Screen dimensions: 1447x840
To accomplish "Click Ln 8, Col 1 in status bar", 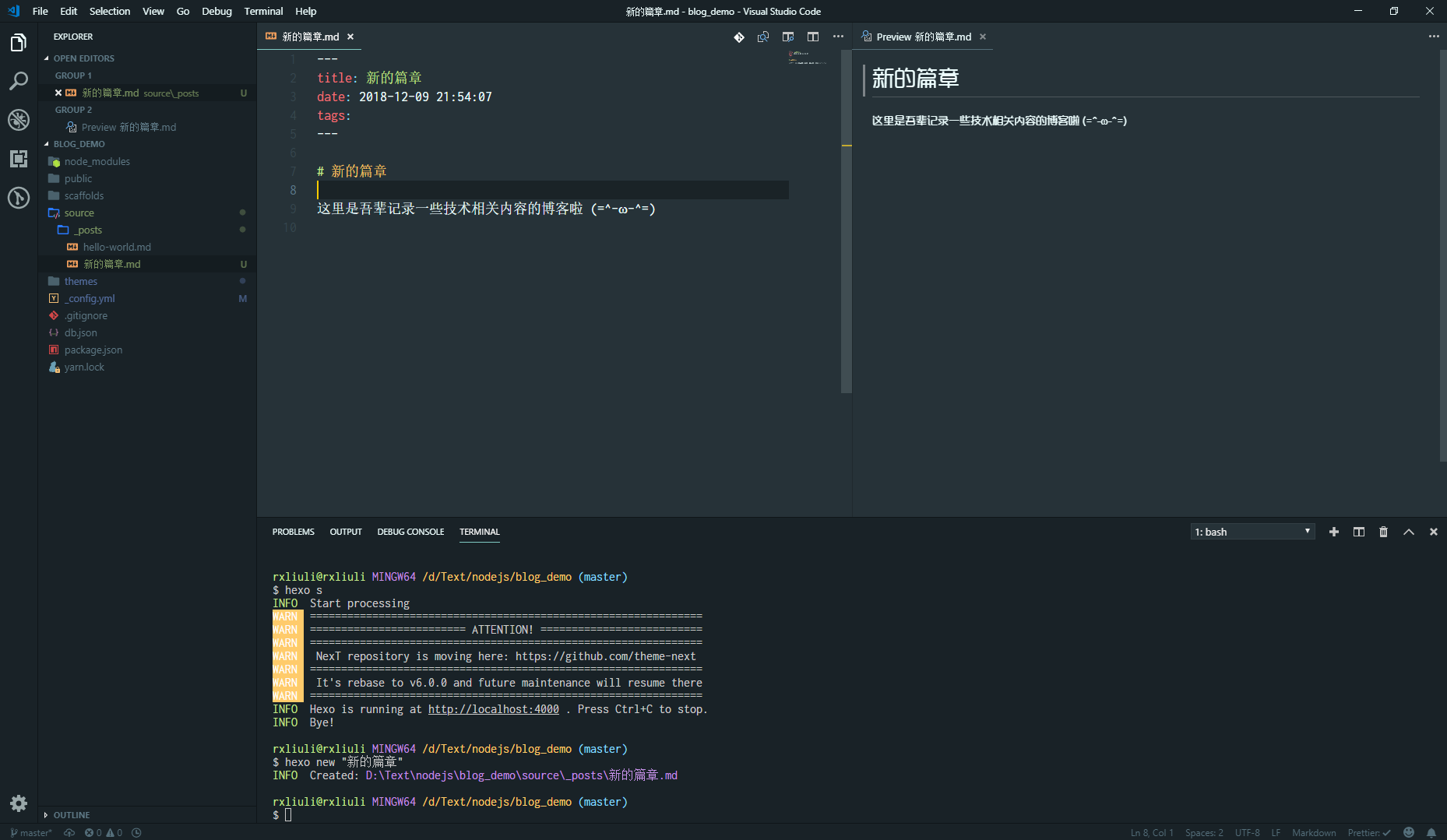I will coord(1152,832).
